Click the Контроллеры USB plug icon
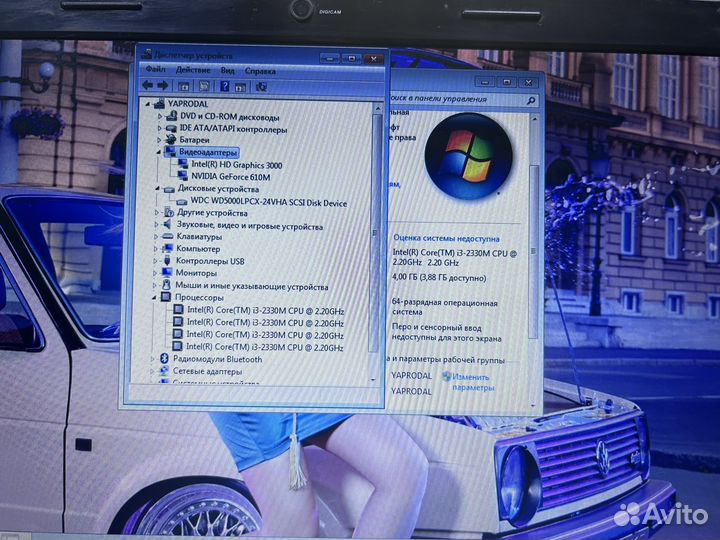The height and width of the screenshot is (540, 720). coord(167,260)
